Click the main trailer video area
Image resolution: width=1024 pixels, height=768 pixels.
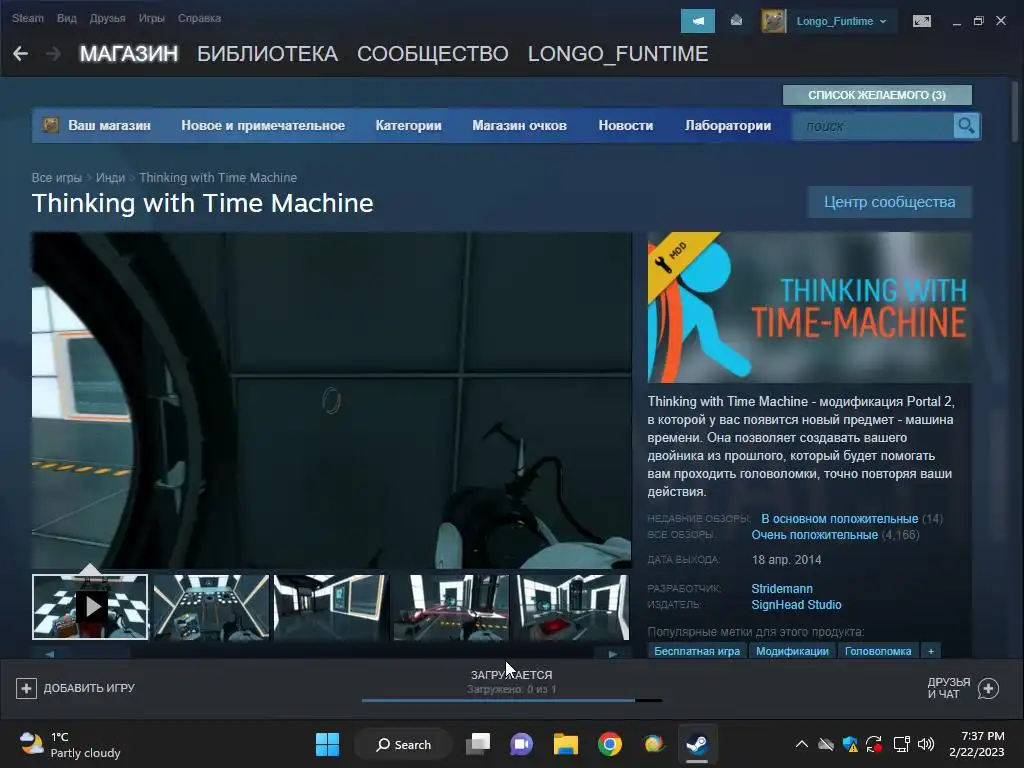[332, 400]
